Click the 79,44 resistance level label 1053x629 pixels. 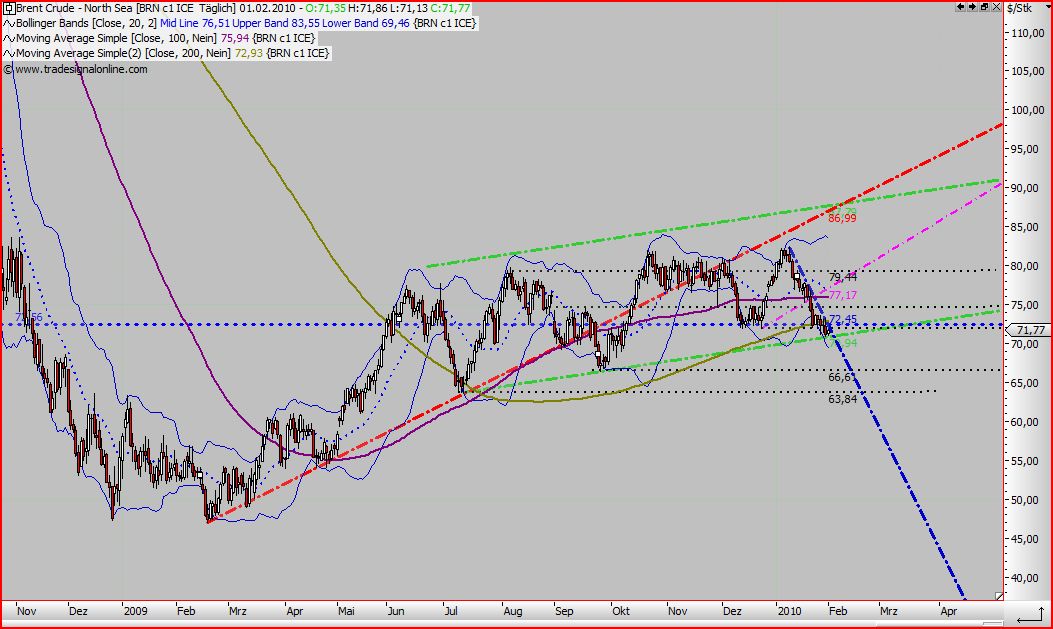point(843,277)
